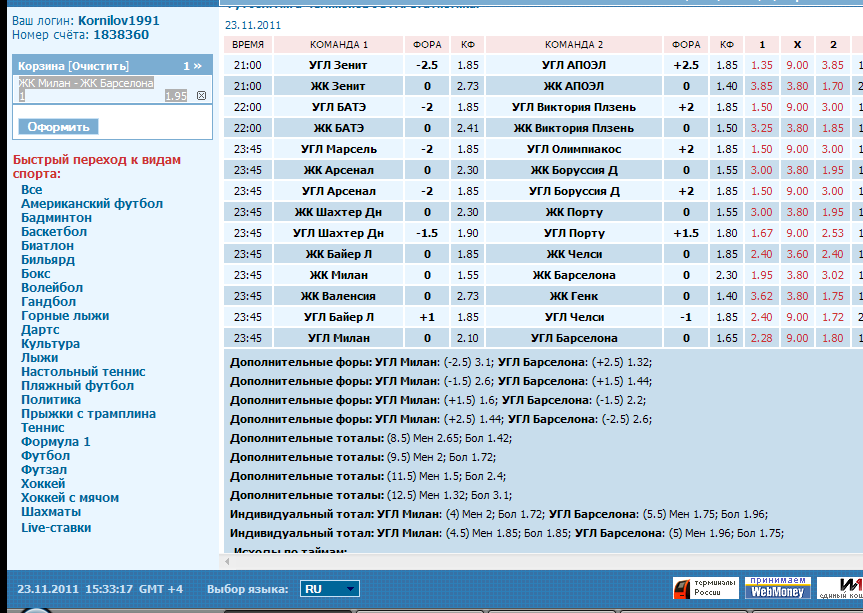Expand the basket using the 1 » arrow

tap(192, 66)
